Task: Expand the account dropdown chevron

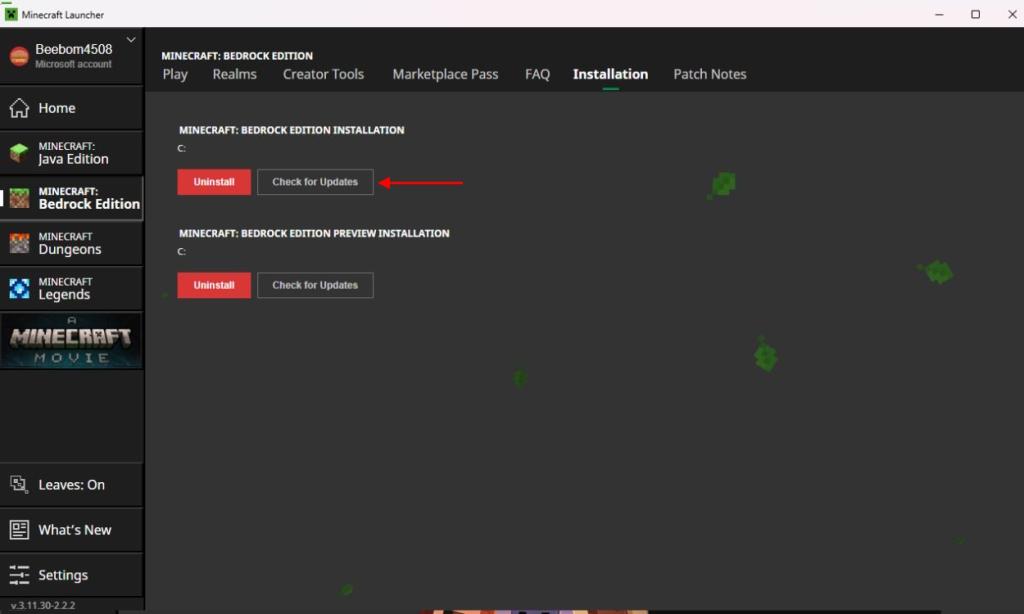Action: pos(130,38)
